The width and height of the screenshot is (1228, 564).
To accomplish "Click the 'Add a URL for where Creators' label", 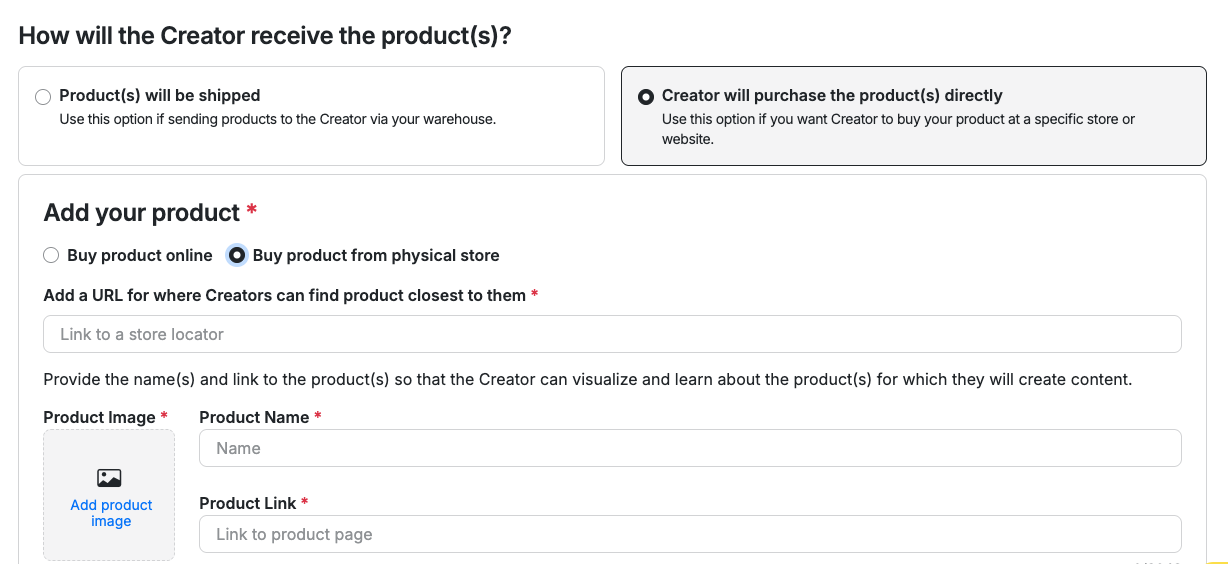I will (284, 295).
